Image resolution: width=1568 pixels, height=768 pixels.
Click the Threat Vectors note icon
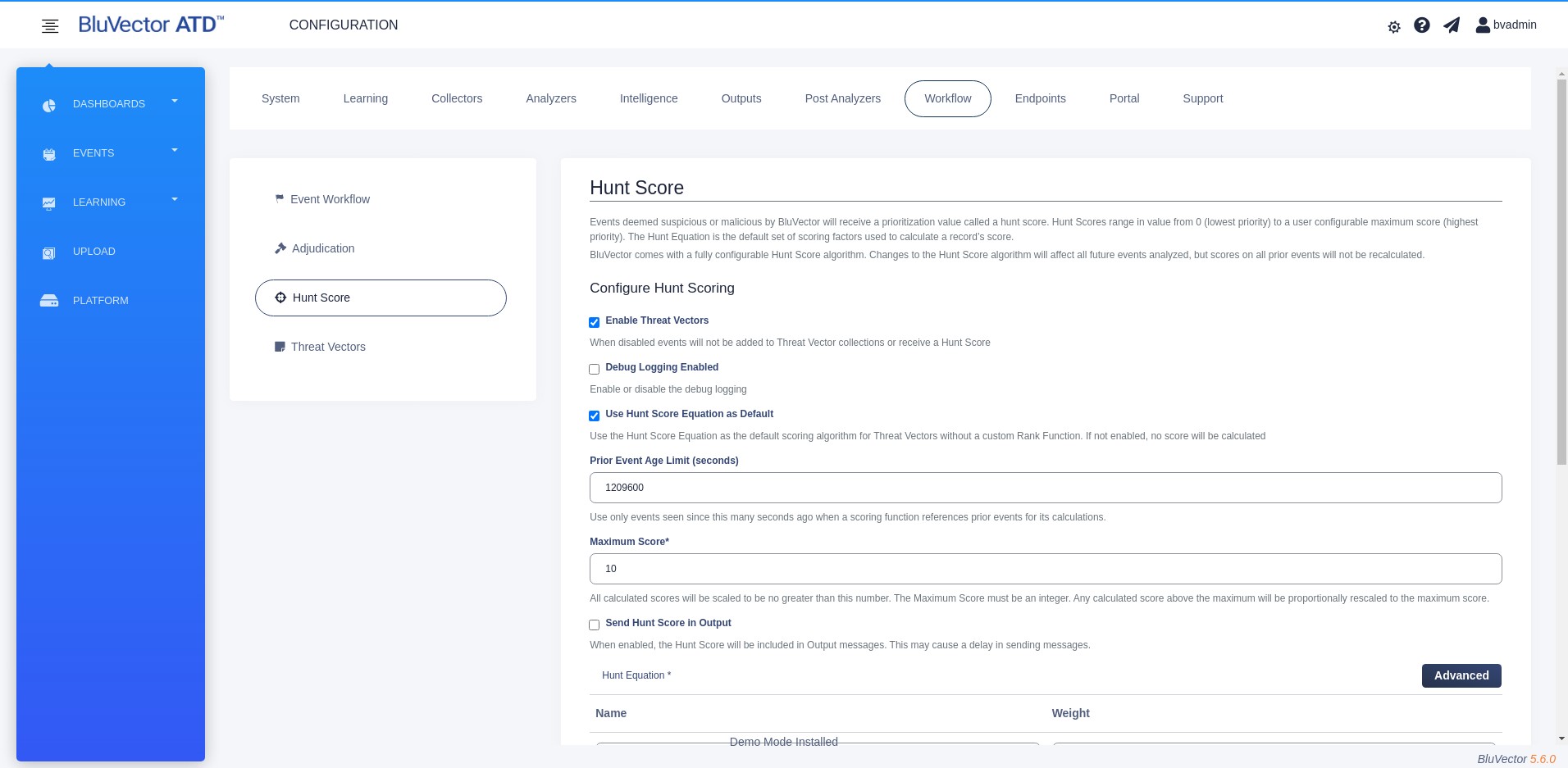click(x=280, y=347)
